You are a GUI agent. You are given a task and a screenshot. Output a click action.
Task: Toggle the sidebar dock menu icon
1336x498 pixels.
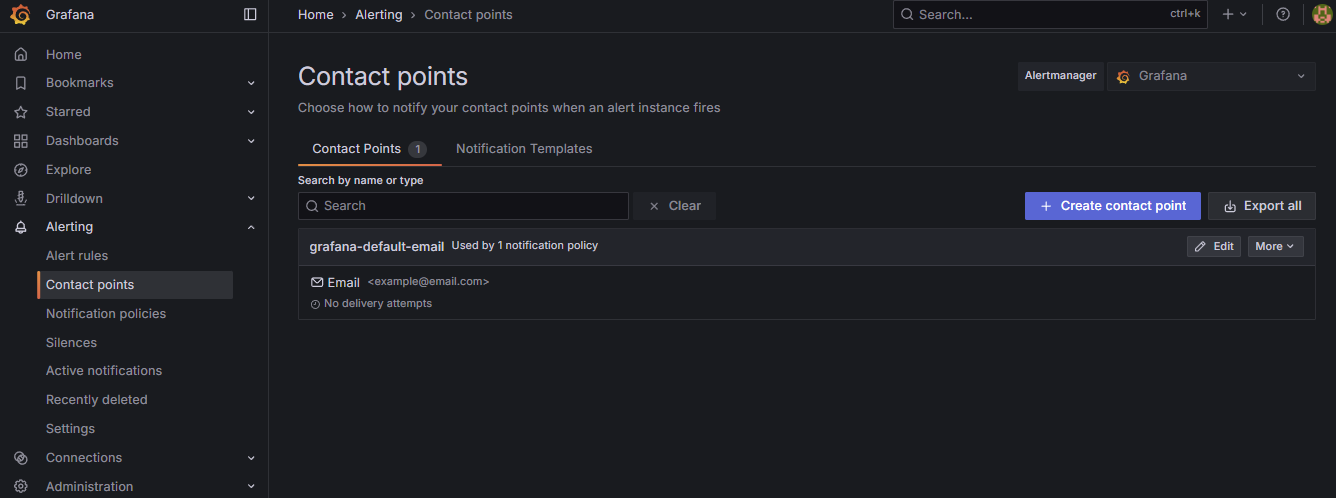(250, 15)
